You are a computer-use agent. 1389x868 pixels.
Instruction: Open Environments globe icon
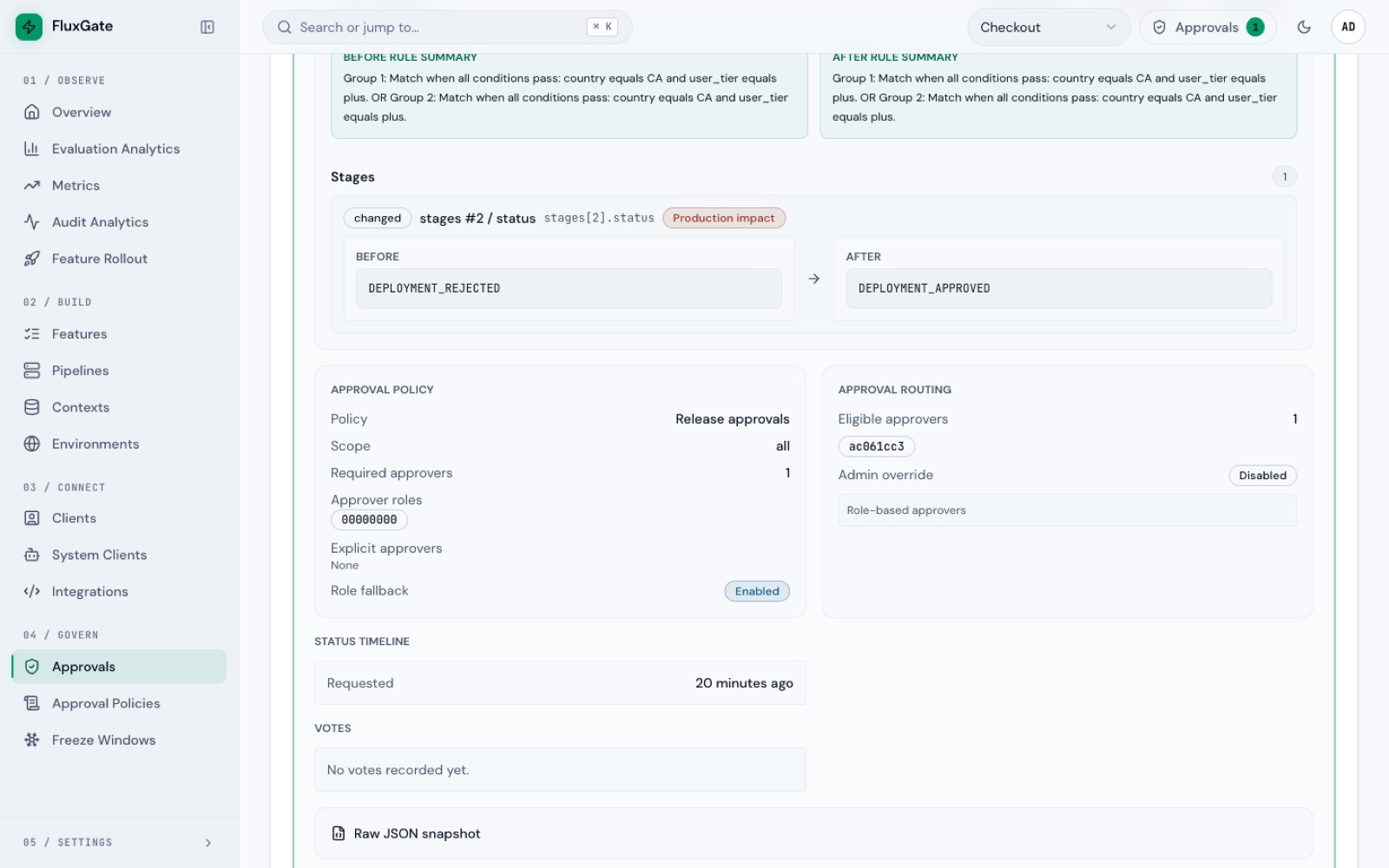[x=32, y=444]
